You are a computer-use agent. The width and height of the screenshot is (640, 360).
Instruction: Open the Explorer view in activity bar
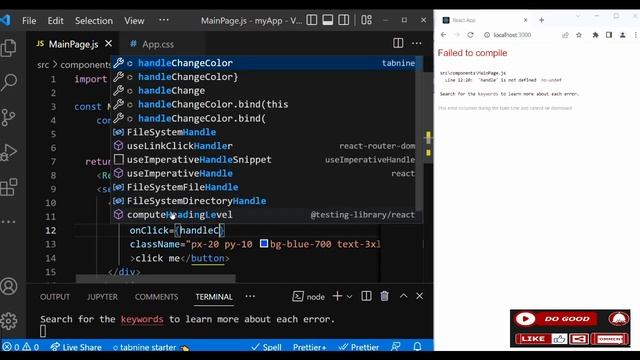click(9, 48)
